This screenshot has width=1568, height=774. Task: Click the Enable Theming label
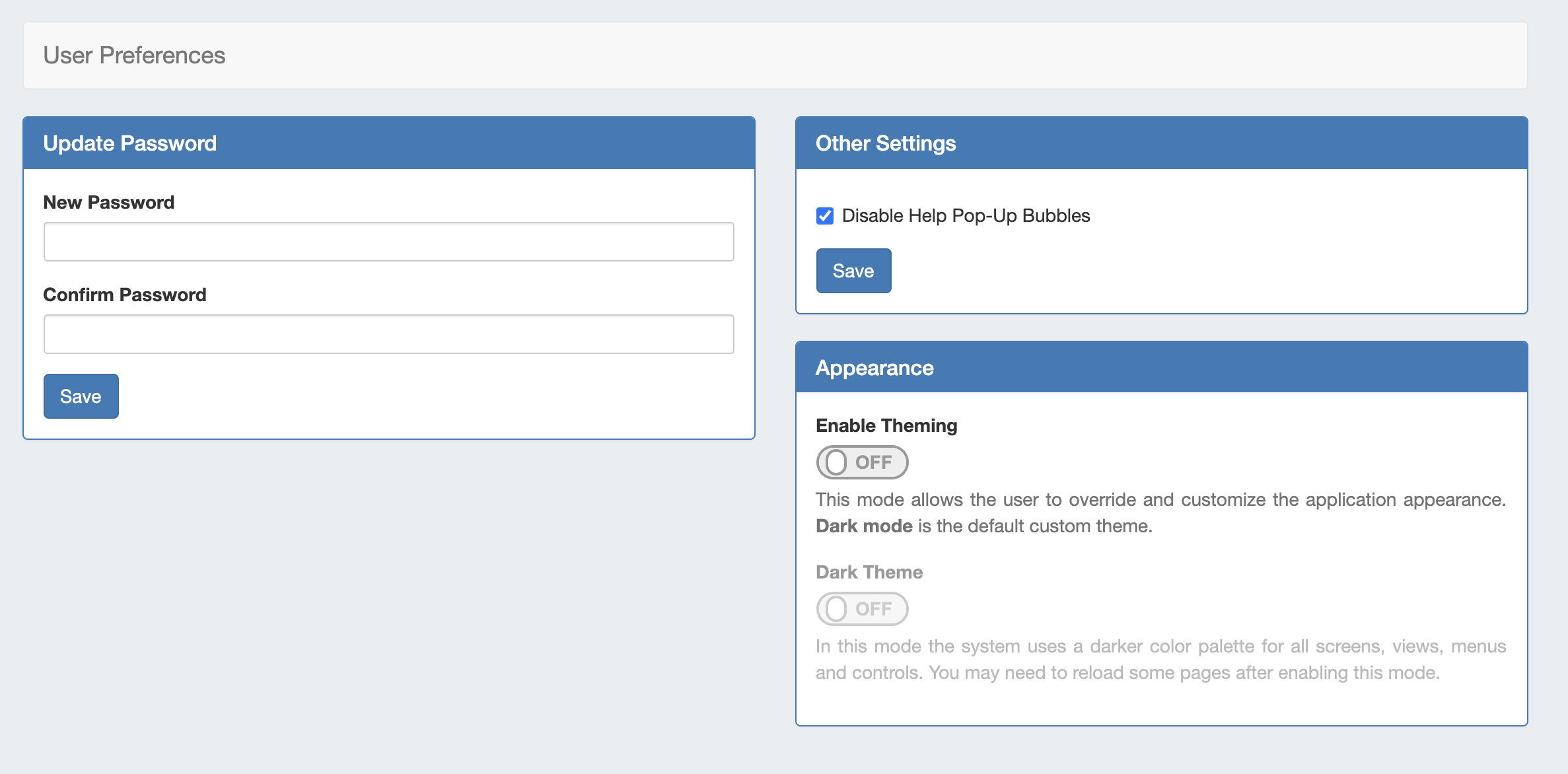click(886, 425)
